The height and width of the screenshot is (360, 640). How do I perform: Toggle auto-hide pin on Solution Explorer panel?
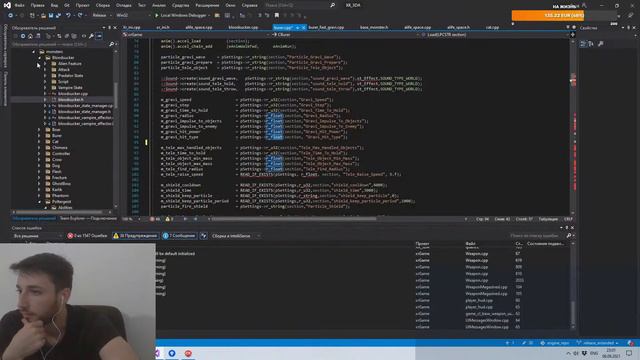click(x=109, y=28)
